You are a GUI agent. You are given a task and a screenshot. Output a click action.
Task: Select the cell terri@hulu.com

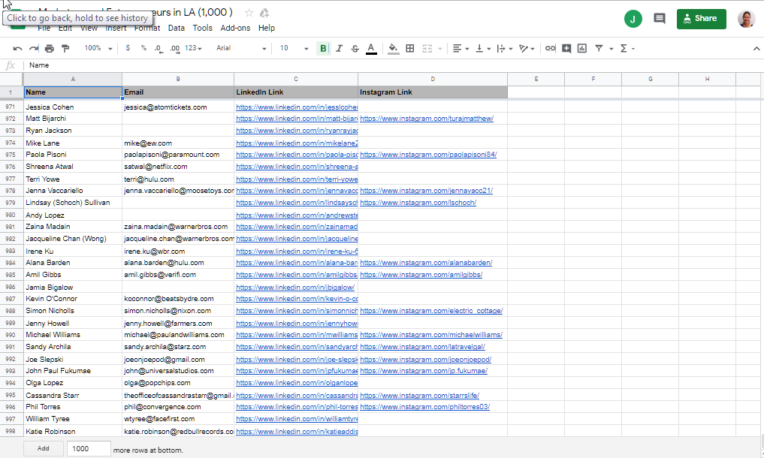pyautogui.click(x=178, y=179)
